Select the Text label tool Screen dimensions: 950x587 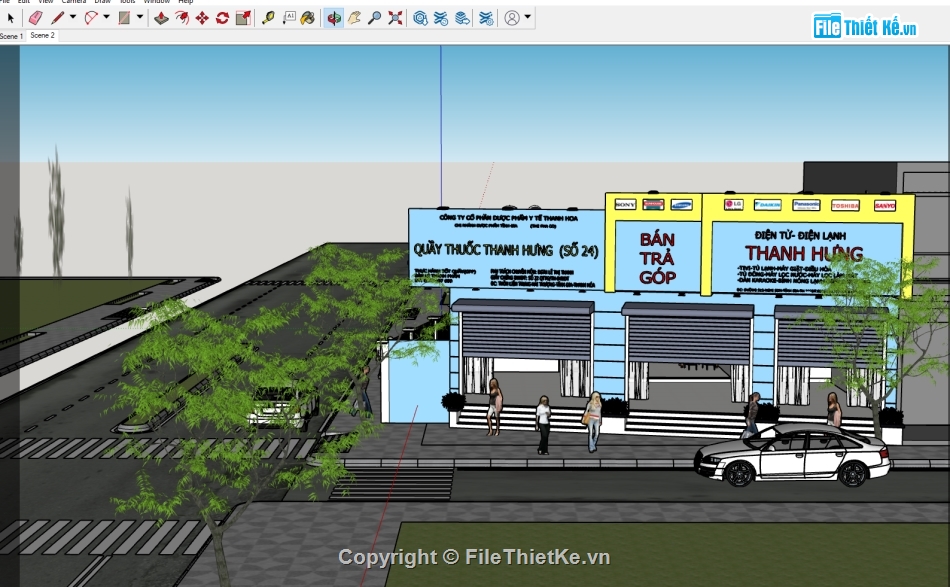pos(289,18)
